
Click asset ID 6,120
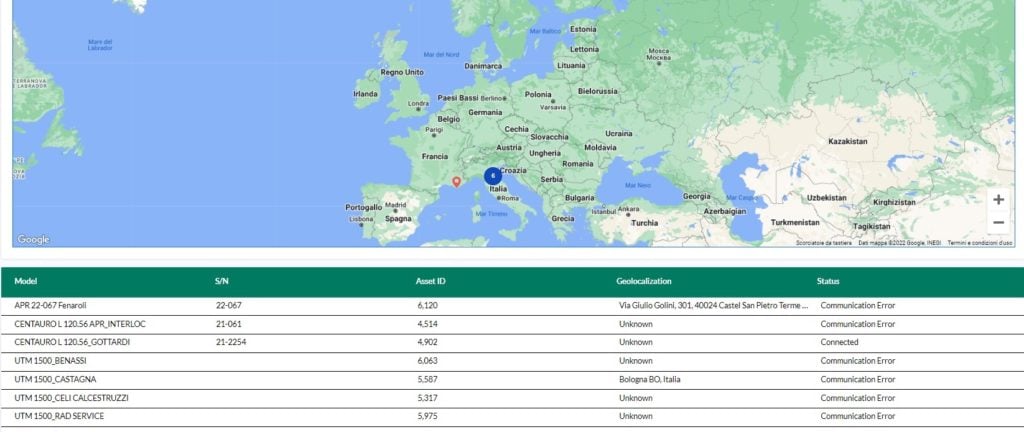point(427,305)
